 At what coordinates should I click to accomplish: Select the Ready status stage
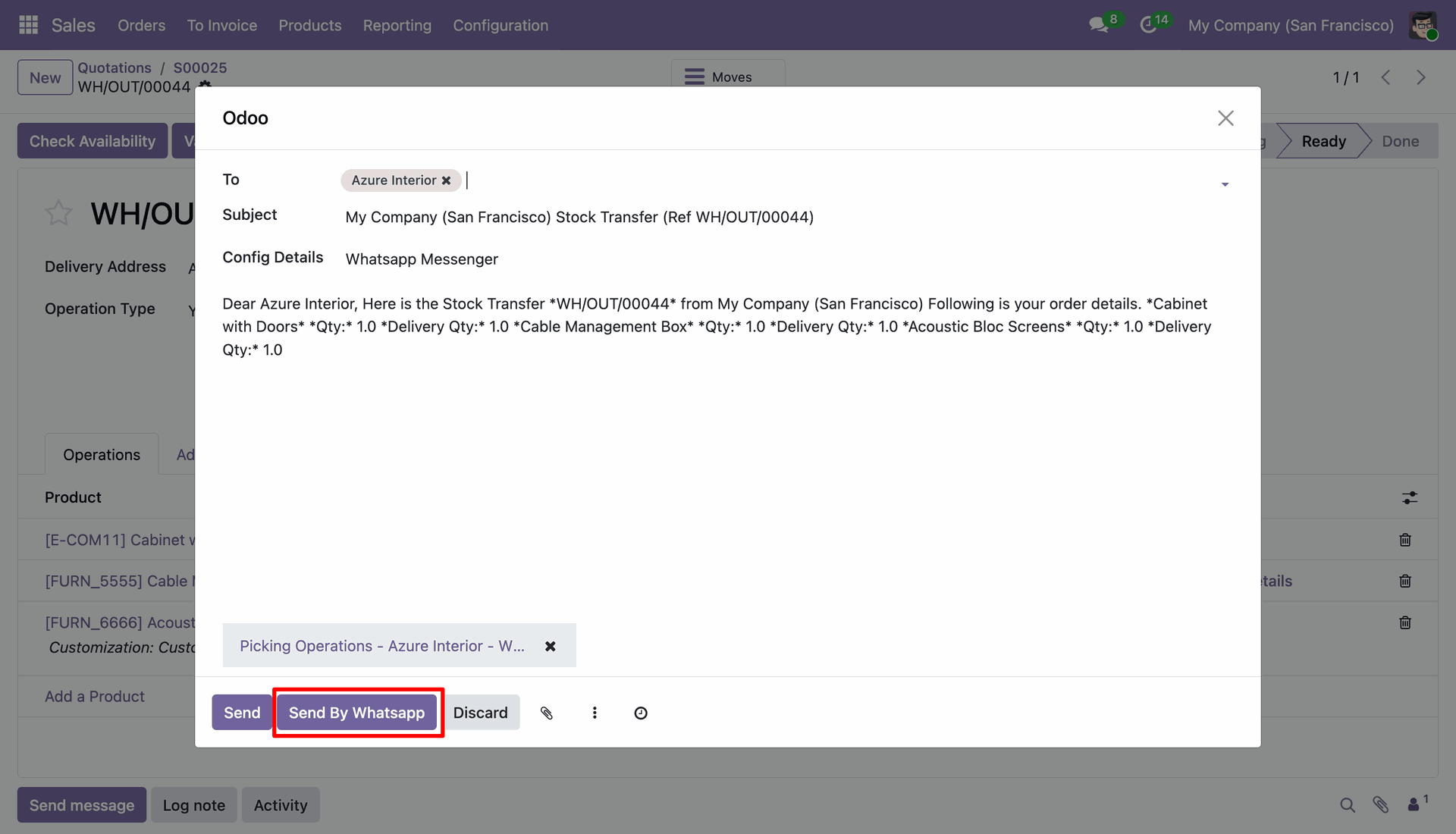coord(1323,141)
